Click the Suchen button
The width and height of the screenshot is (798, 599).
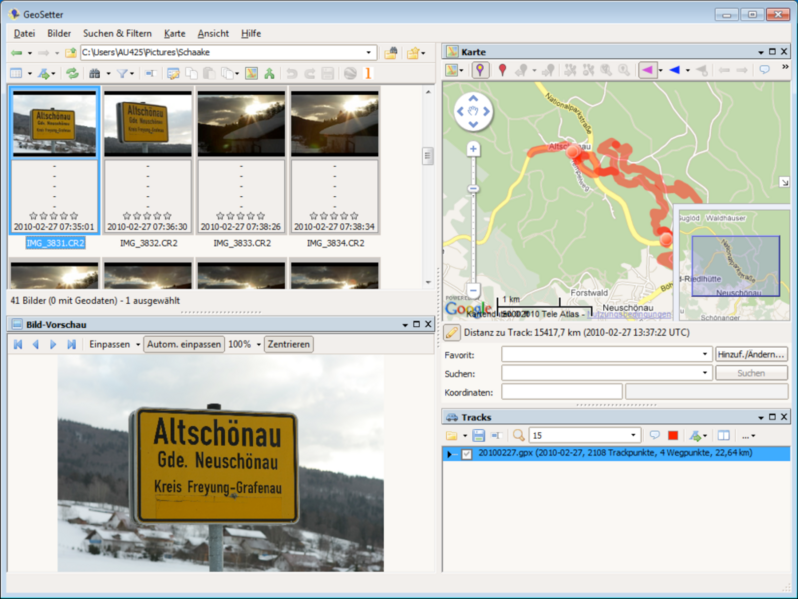click(x=751, y=373)
